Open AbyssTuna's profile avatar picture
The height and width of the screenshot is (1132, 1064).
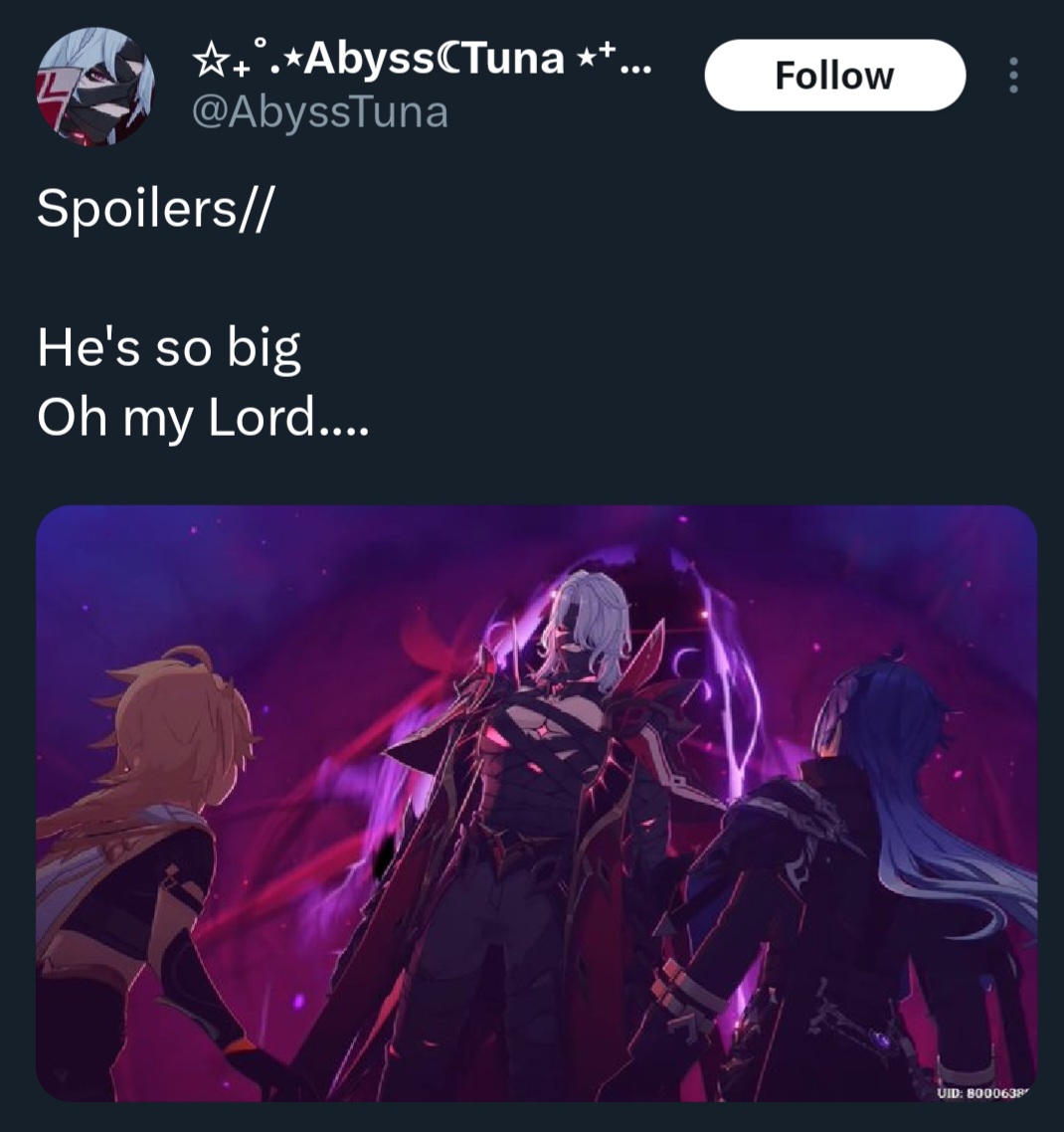pos(95,87)
